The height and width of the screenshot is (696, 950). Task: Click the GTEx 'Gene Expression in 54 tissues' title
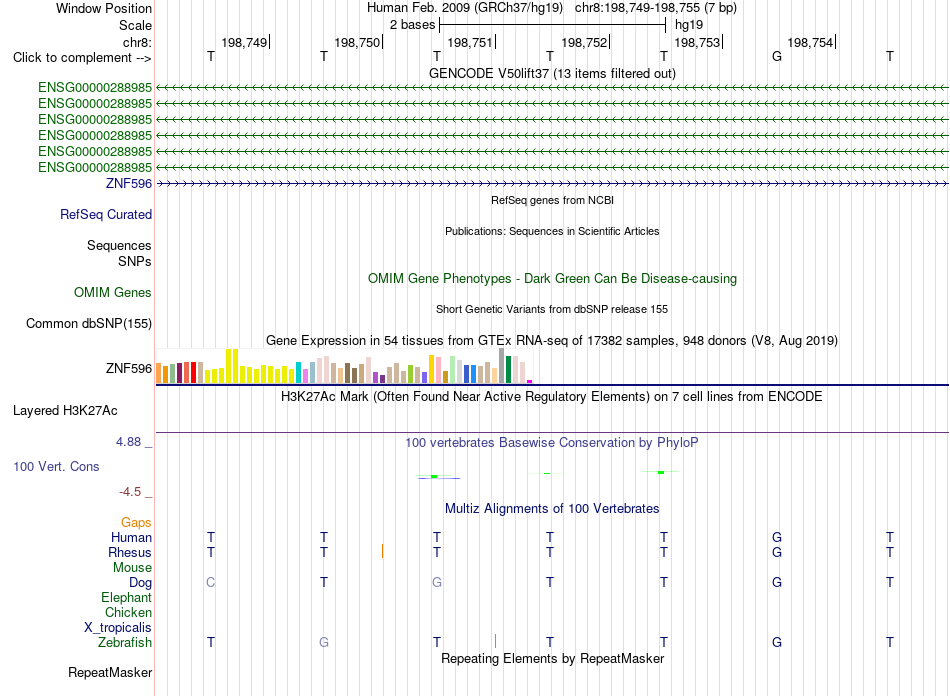[x=552, y=340]
